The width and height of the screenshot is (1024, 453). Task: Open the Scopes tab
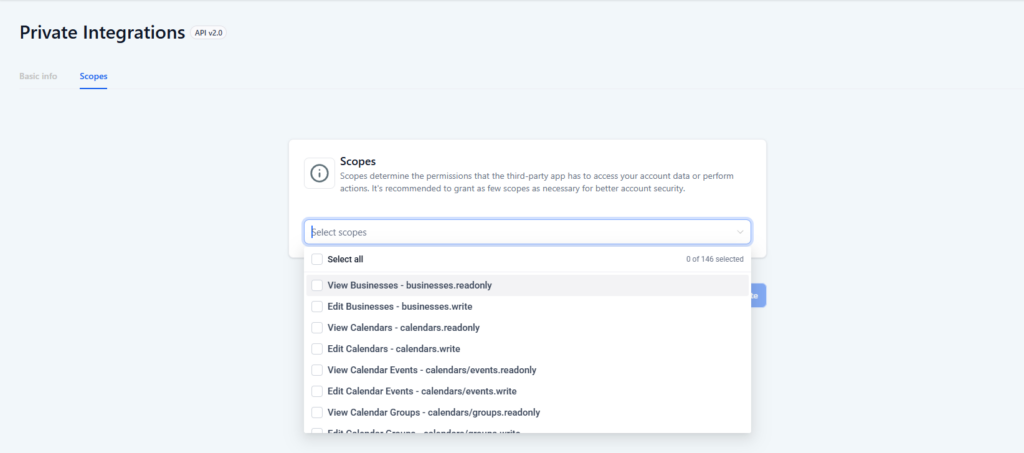pos(93,76)
